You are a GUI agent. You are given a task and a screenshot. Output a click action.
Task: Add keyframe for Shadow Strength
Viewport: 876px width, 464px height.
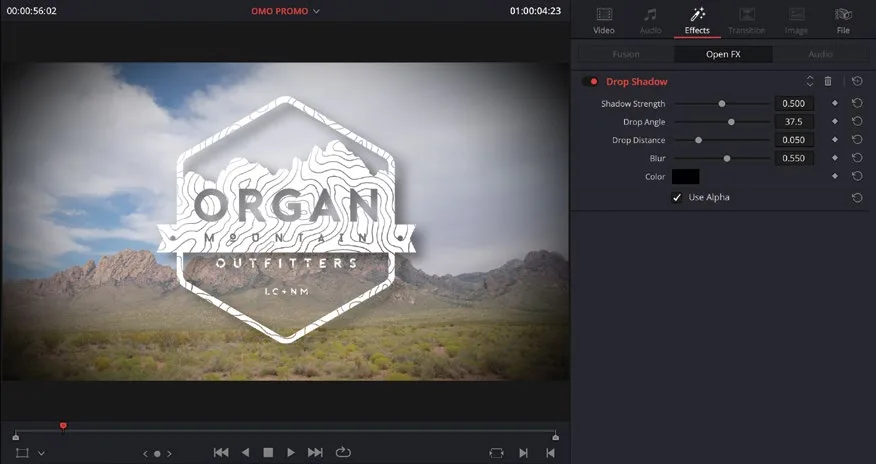coord(835,103)
